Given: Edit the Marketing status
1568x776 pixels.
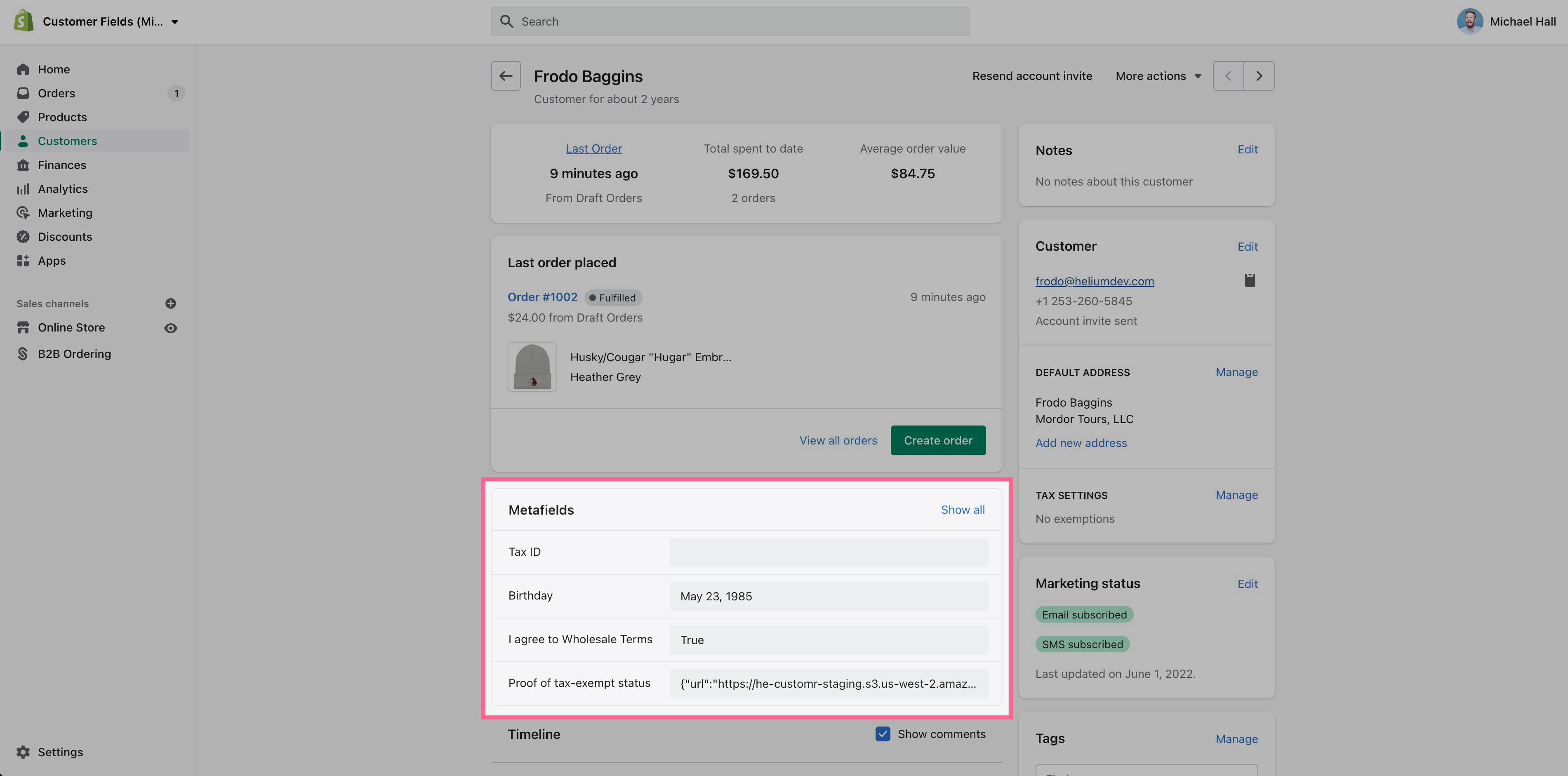Looking at the screenshot, I should pyautogui.click(x=1247, y=584).
